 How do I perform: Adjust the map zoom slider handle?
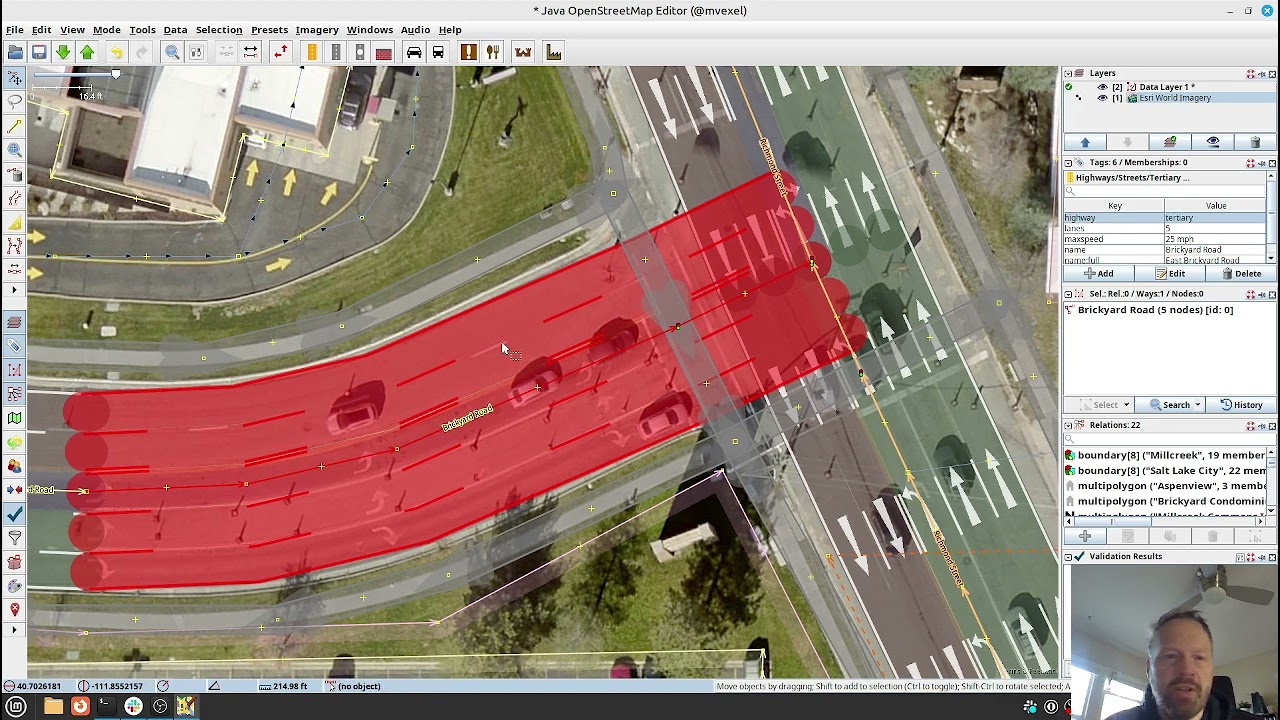coord(116,74)
